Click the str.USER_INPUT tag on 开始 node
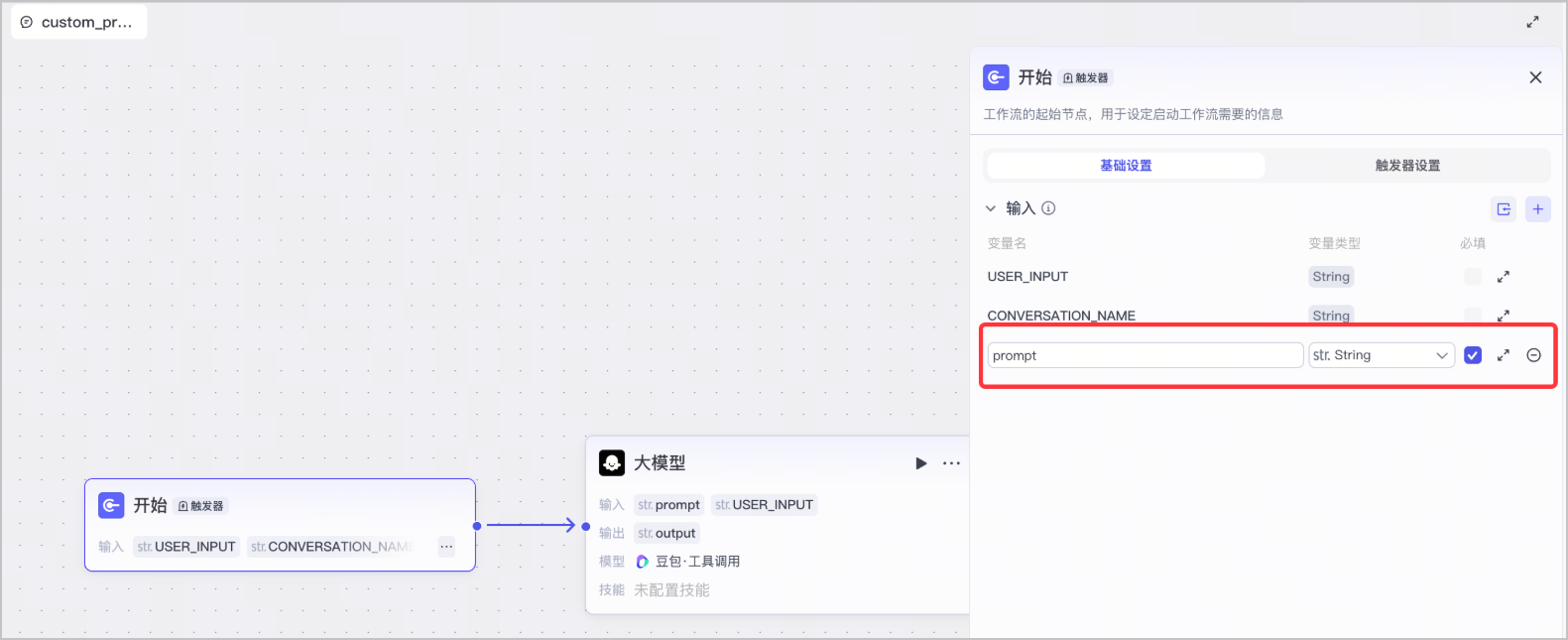Image resolution: width=1568 pixels, height=640 pixels. pos(186,547)
